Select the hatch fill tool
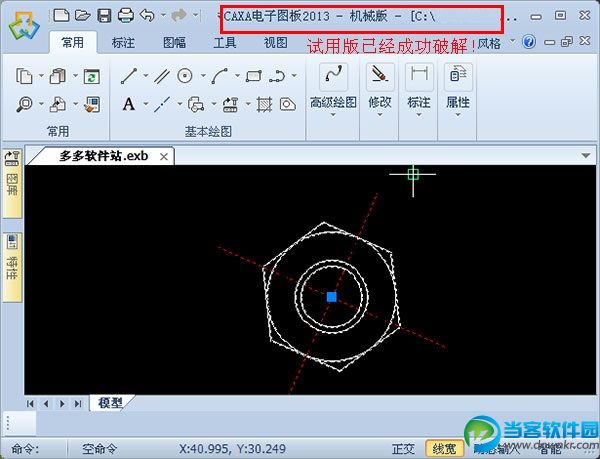Viewport: 600px width, 459px height. [x=264, y=104]
